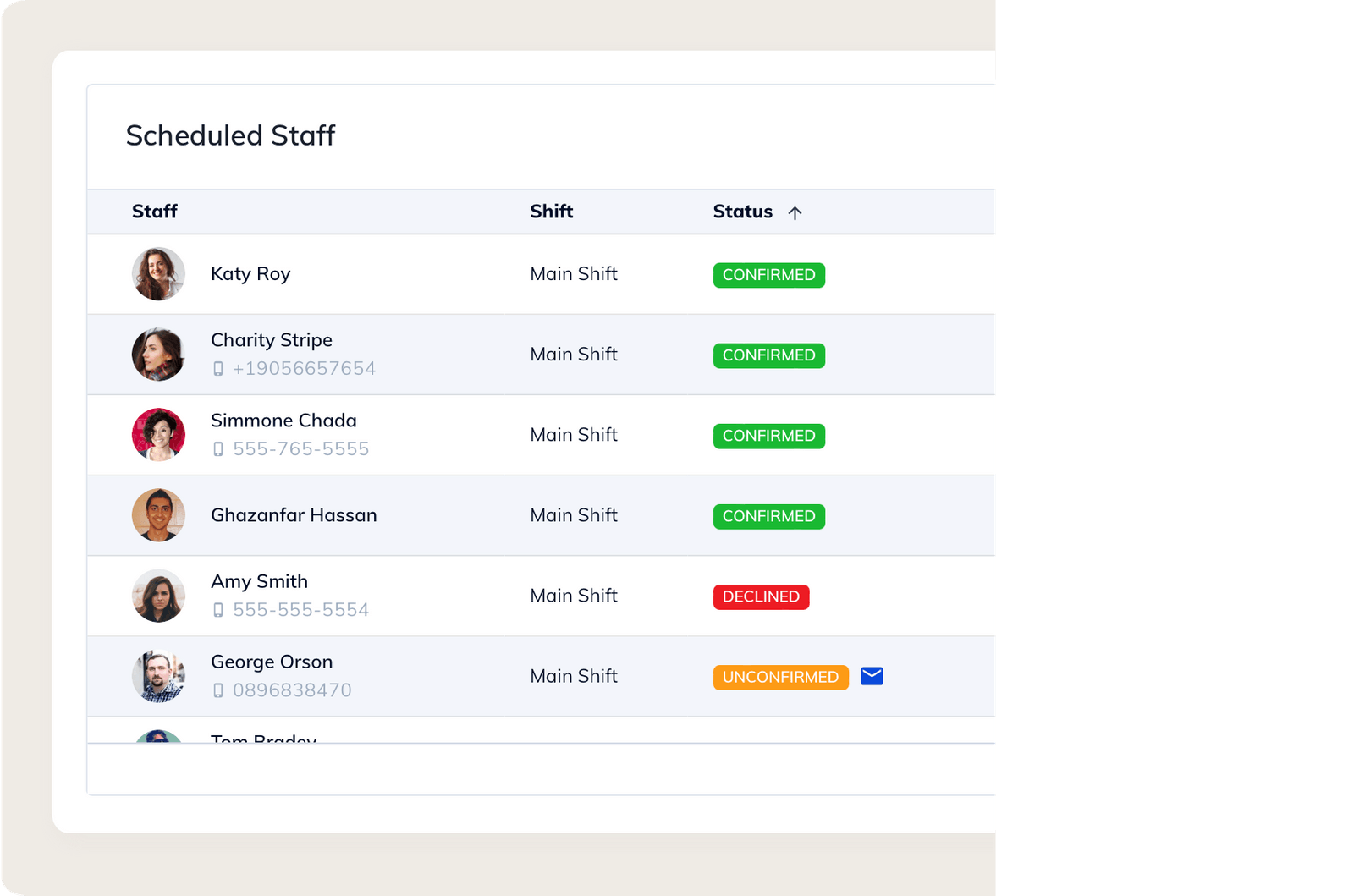1354x896 pixels.
Task: Open the email envelope icon for George Orson
Action: click(872, 676)
